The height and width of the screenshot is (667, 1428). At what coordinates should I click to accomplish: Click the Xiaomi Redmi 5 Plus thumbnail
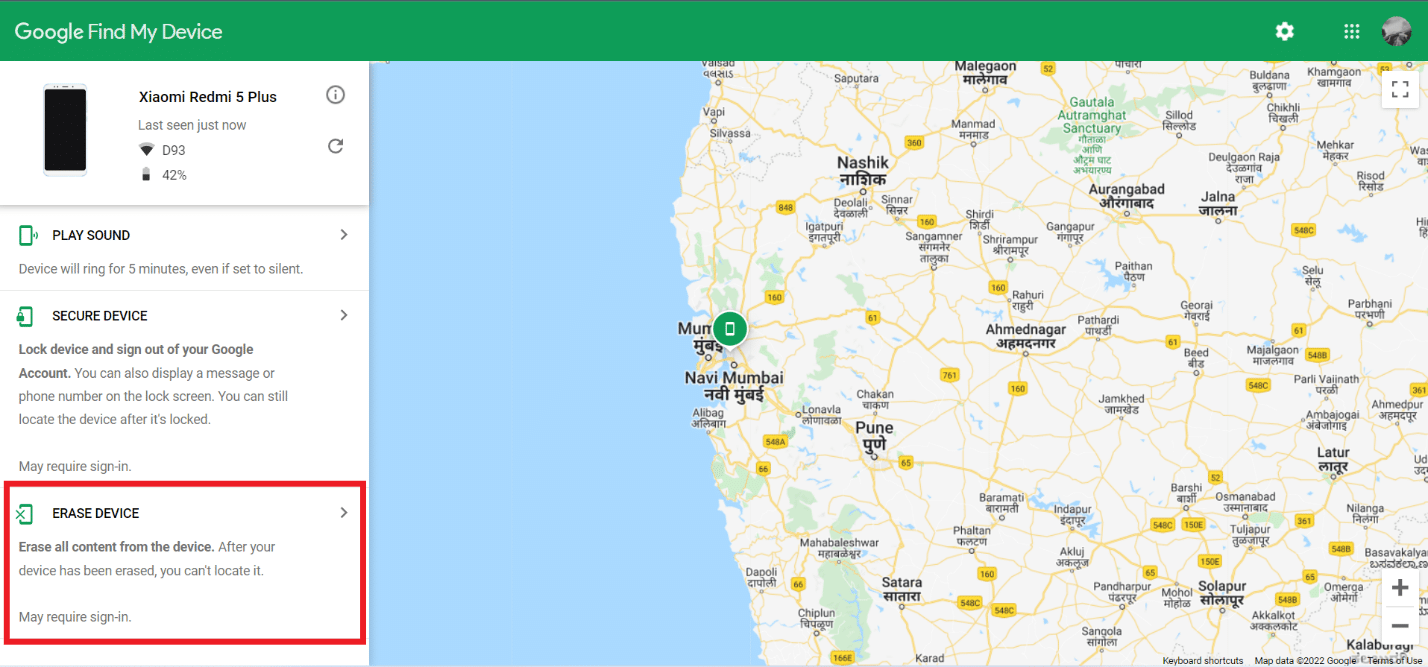tap(65, 130)
